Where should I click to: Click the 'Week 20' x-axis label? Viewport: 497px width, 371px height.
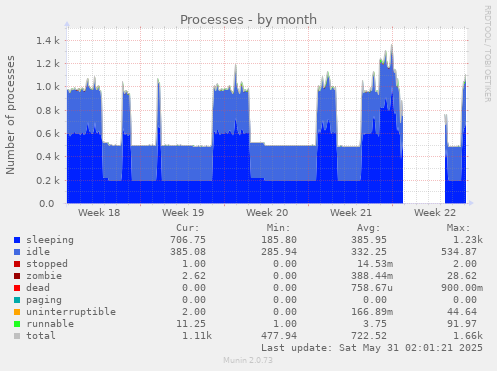[267, 213]
